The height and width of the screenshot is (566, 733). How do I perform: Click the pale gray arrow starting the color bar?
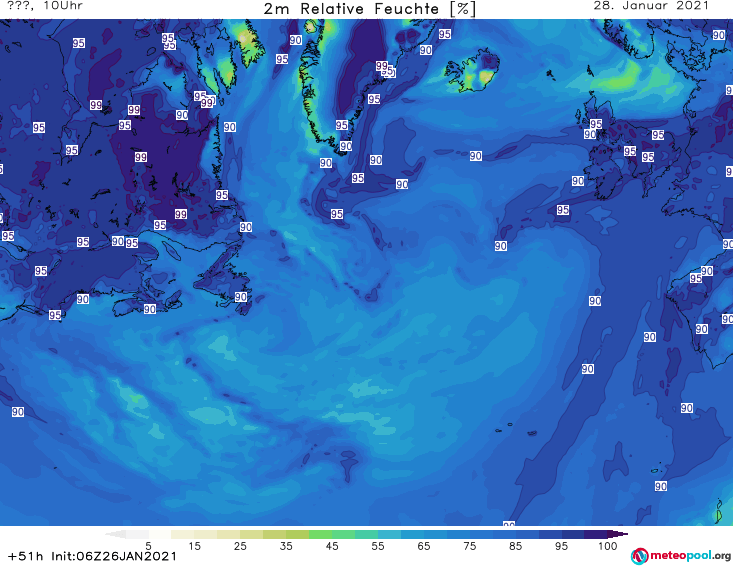[115, 534]
